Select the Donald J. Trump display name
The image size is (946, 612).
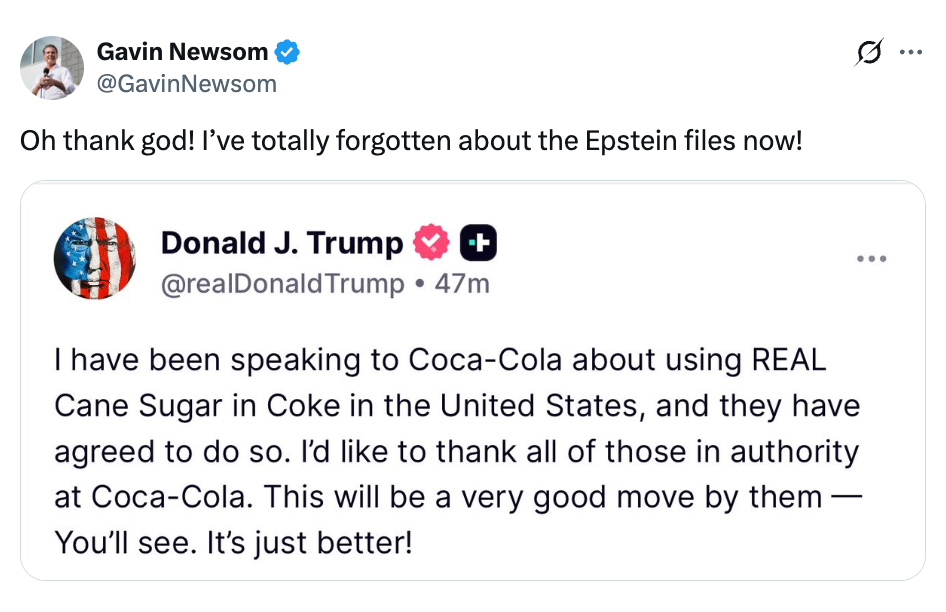(x=284, y=242)
